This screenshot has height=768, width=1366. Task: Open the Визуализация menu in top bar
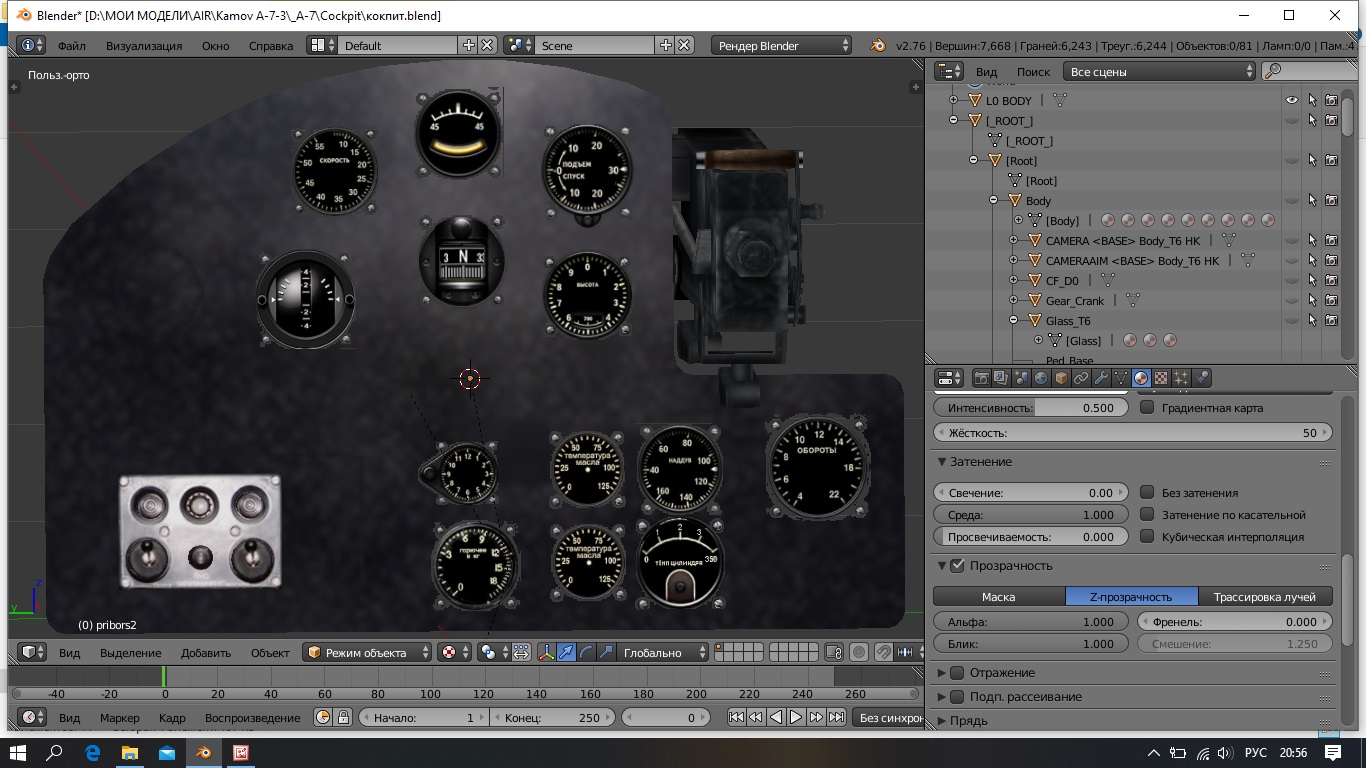(x=144, y=46)
